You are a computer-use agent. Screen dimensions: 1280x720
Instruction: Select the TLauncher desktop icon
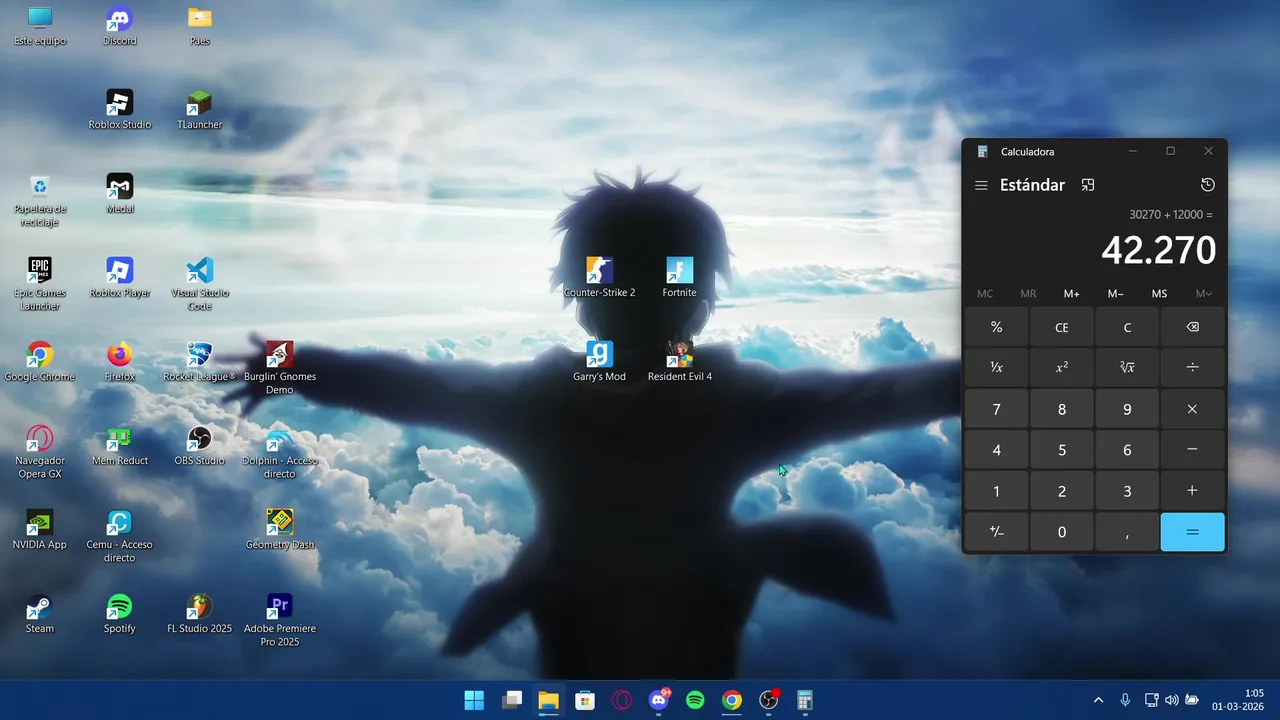tap(200, 110)
